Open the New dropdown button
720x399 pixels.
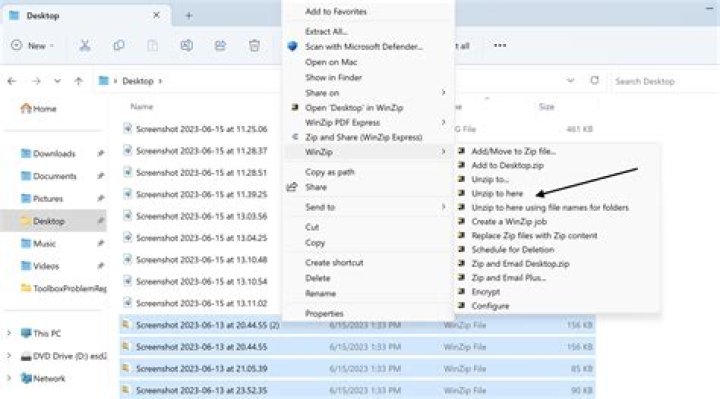[x=32, y=45]
